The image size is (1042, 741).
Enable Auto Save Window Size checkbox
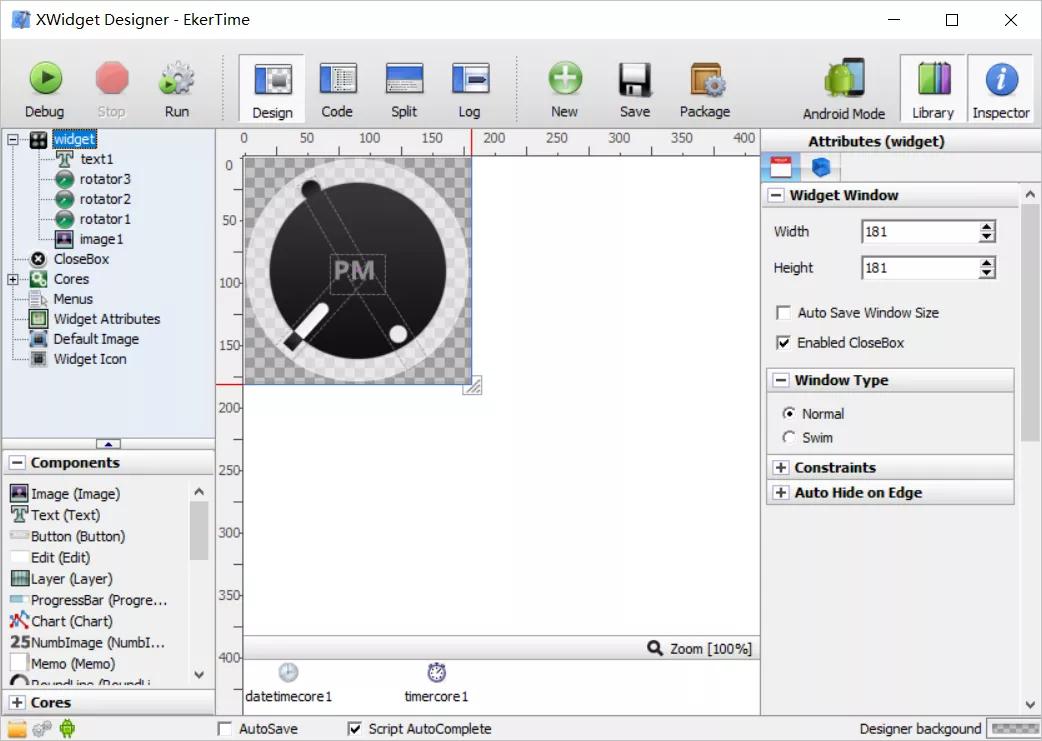click(x=784, y=313)
